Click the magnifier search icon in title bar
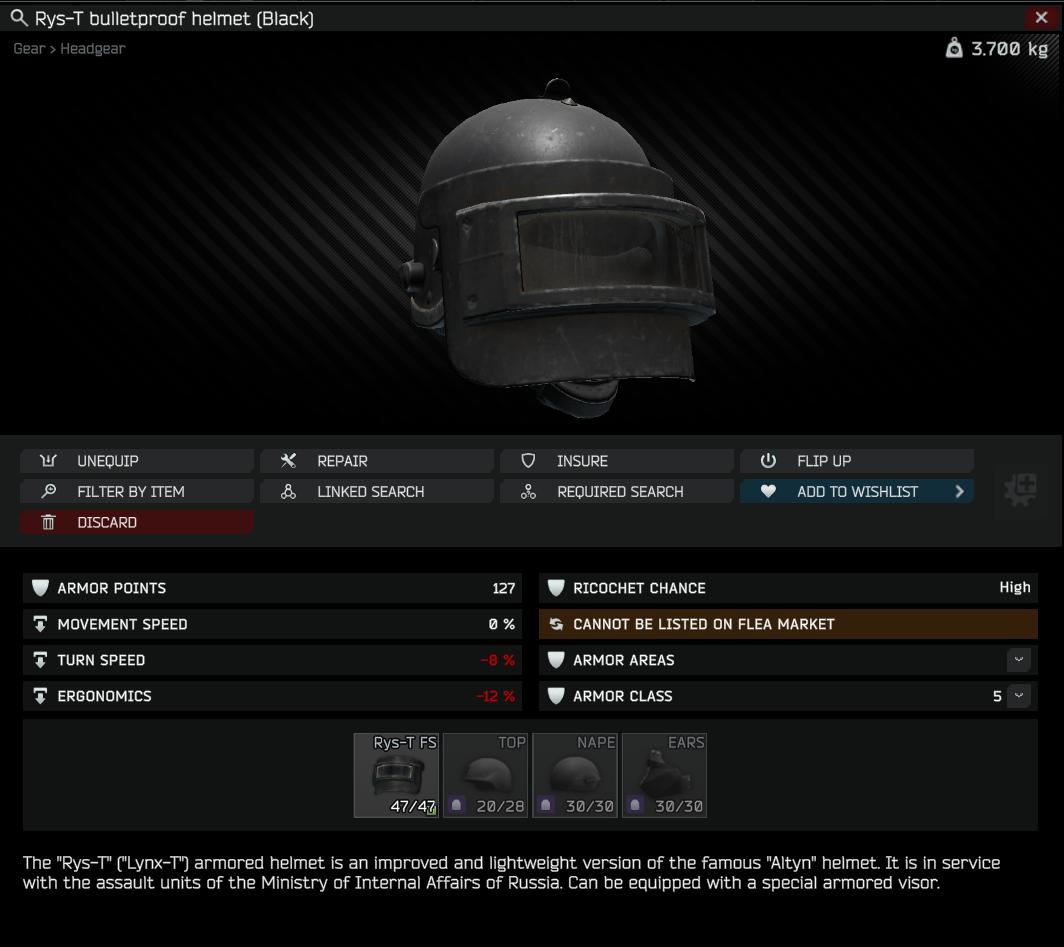The height and width of the screenshot is (947, 1064). [19, 18]
